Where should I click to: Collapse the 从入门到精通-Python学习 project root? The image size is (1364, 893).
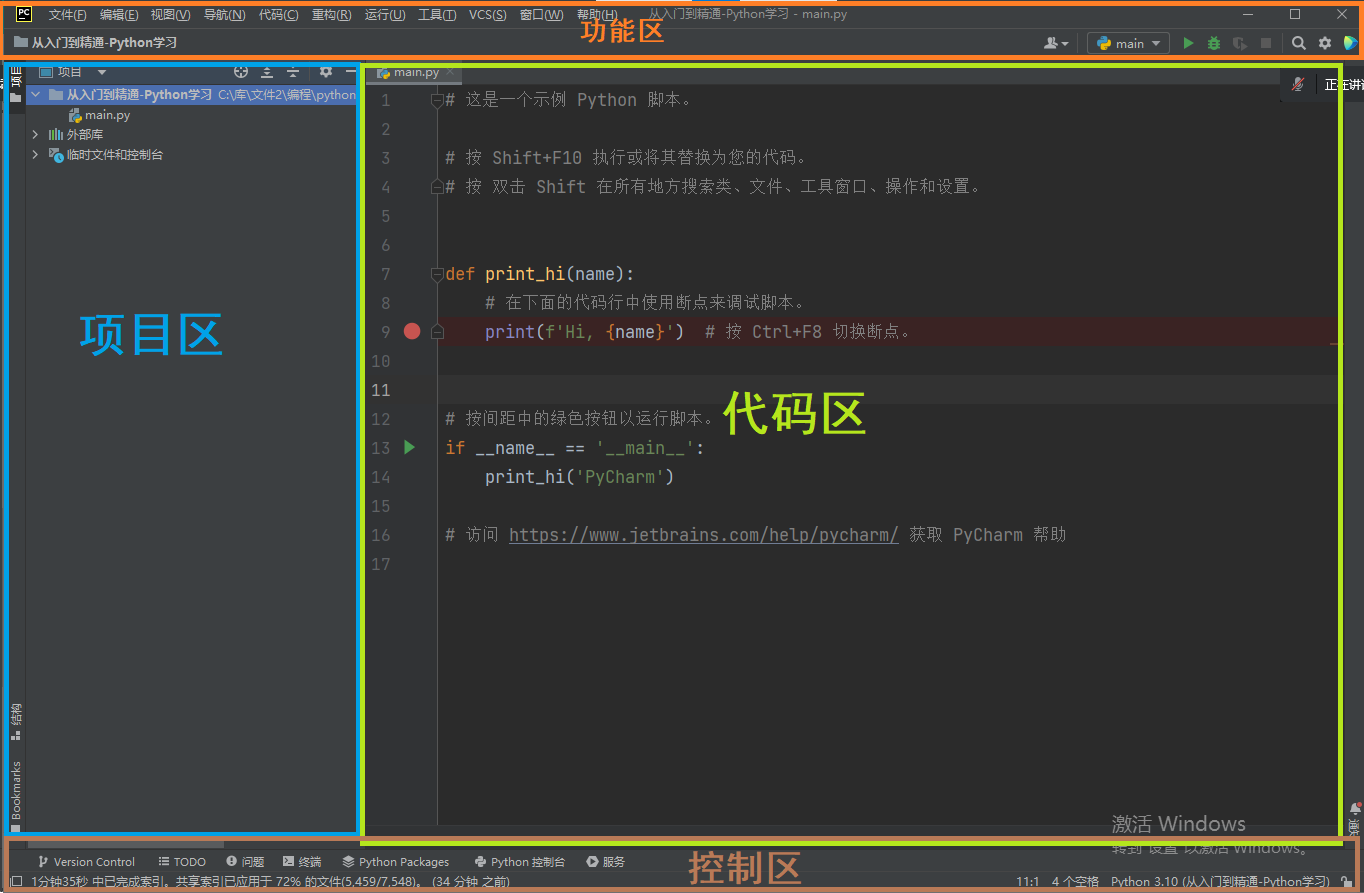tap(36, 95)
